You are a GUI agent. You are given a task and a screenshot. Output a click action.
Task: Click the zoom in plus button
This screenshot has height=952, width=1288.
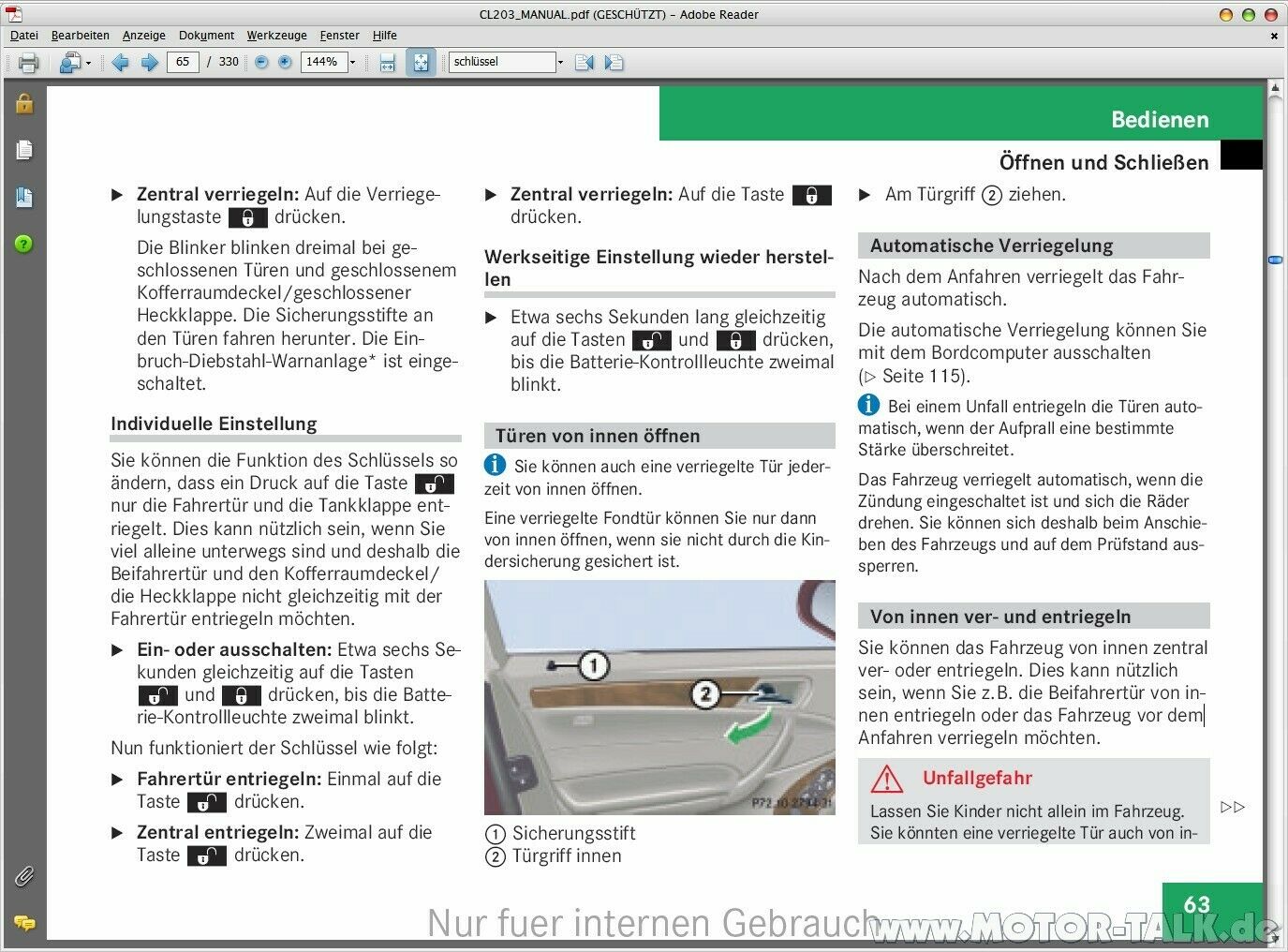coord(285,63)
